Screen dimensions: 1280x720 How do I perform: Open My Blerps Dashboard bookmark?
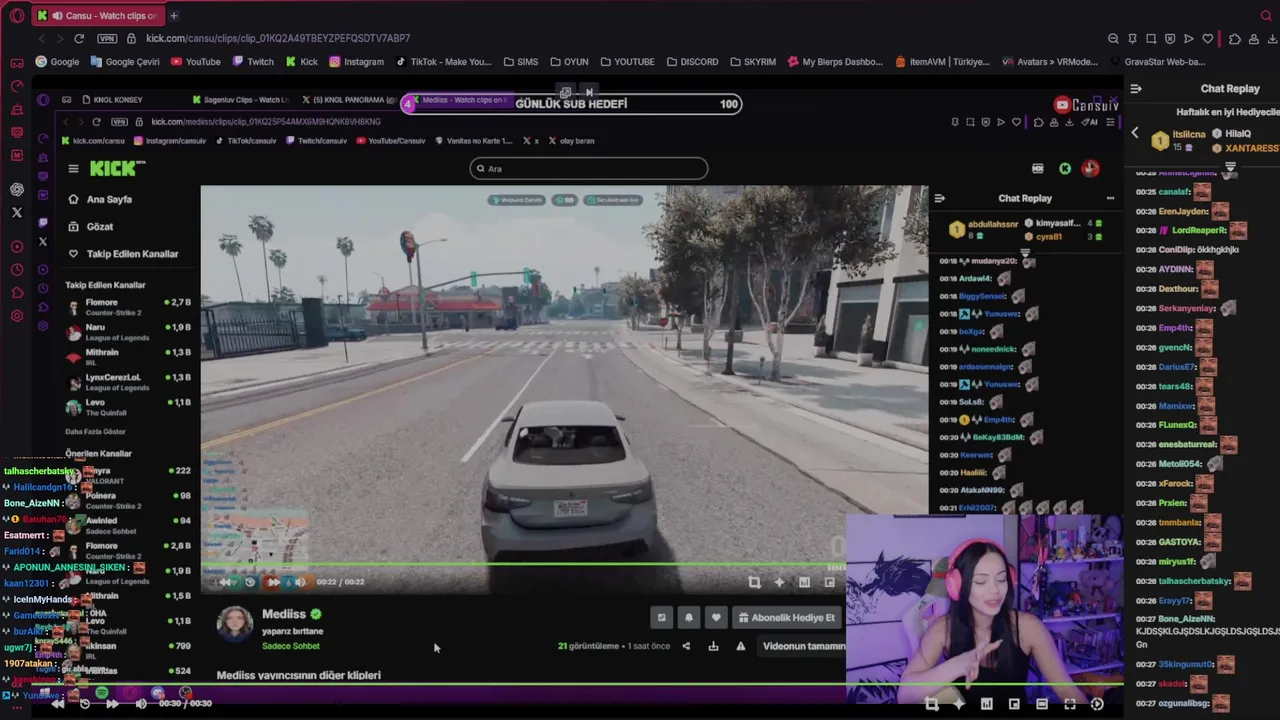coord(836,62)
